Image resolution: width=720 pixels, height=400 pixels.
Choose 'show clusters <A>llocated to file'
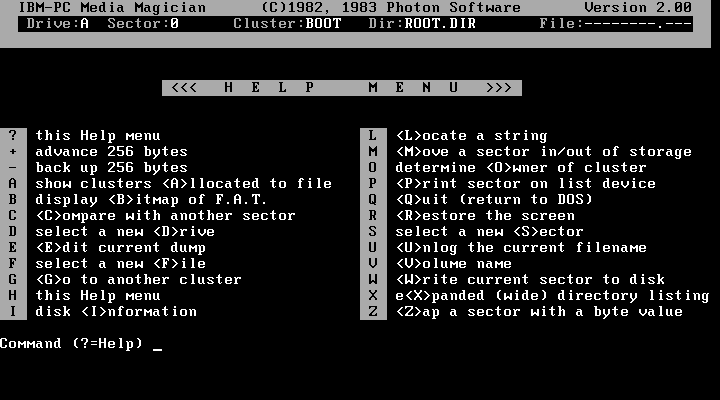(x=184, y=184)
